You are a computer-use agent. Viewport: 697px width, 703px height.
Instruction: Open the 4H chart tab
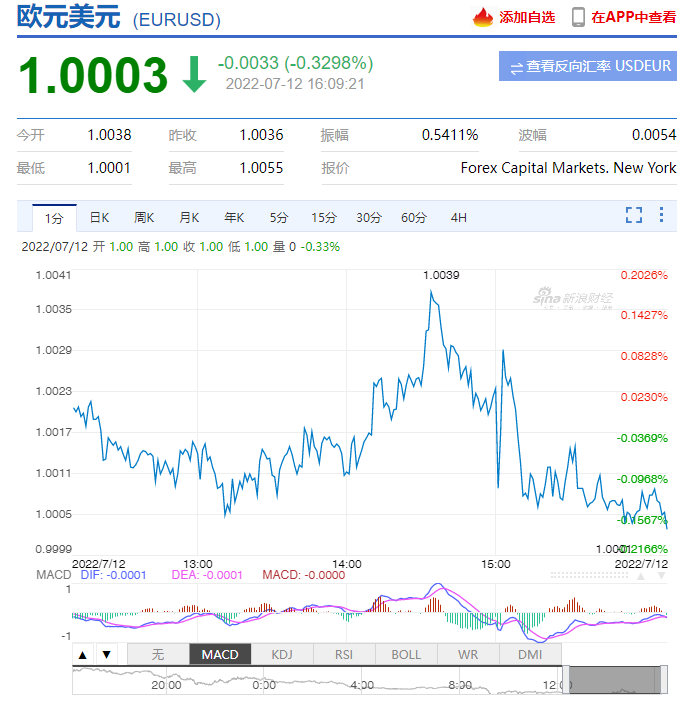pos(458,217)
